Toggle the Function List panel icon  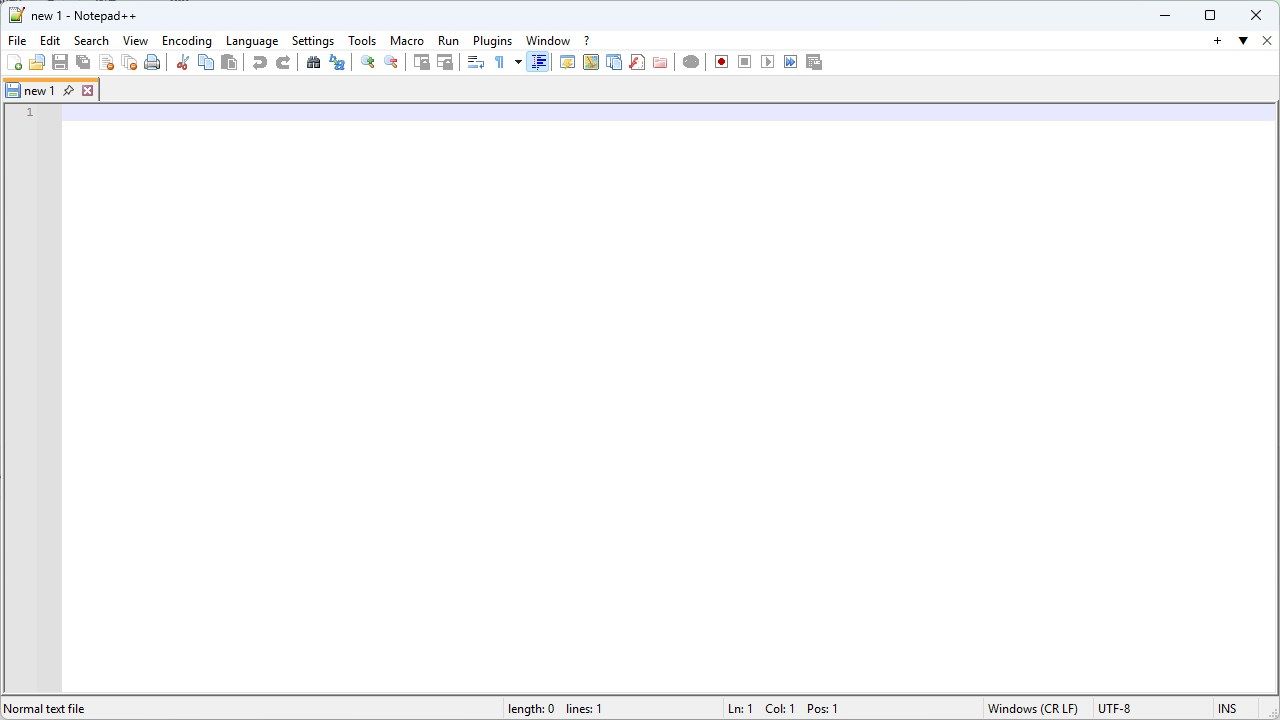click(637, 62)
